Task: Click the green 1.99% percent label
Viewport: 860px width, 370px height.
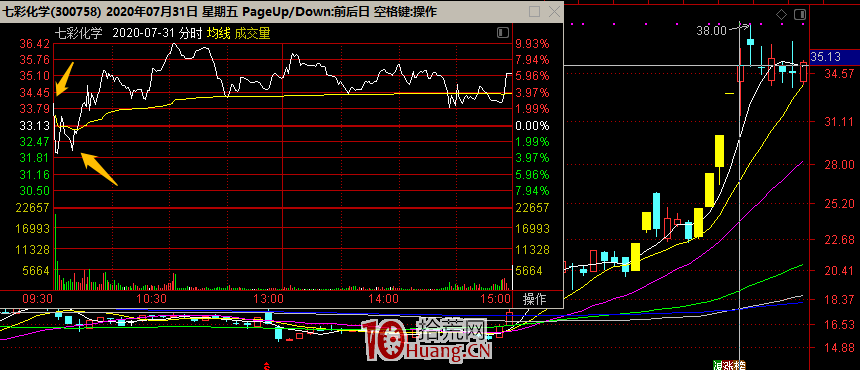Action: pos(533,142)
